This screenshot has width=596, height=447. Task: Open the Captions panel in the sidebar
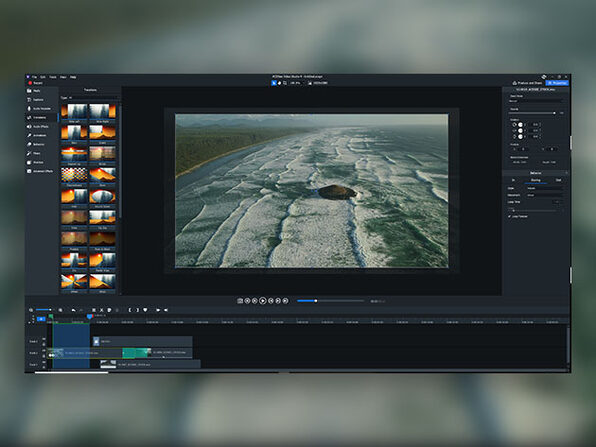[41, 100]
